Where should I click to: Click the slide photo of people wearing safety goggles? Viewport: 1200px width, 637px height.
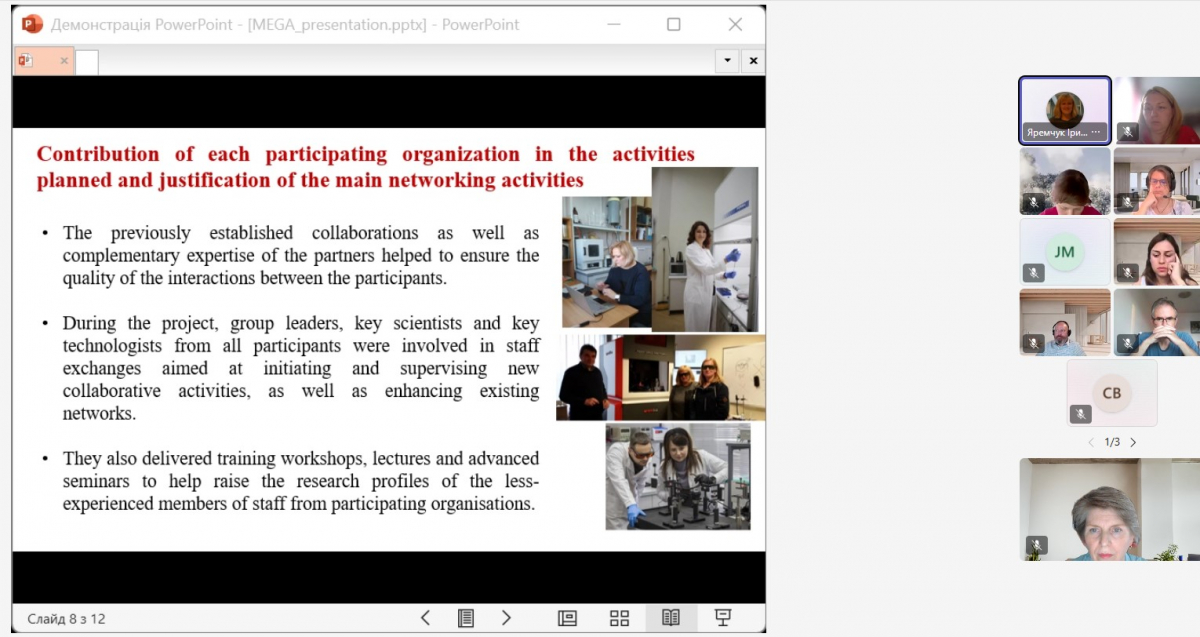[x=661, y=377]
